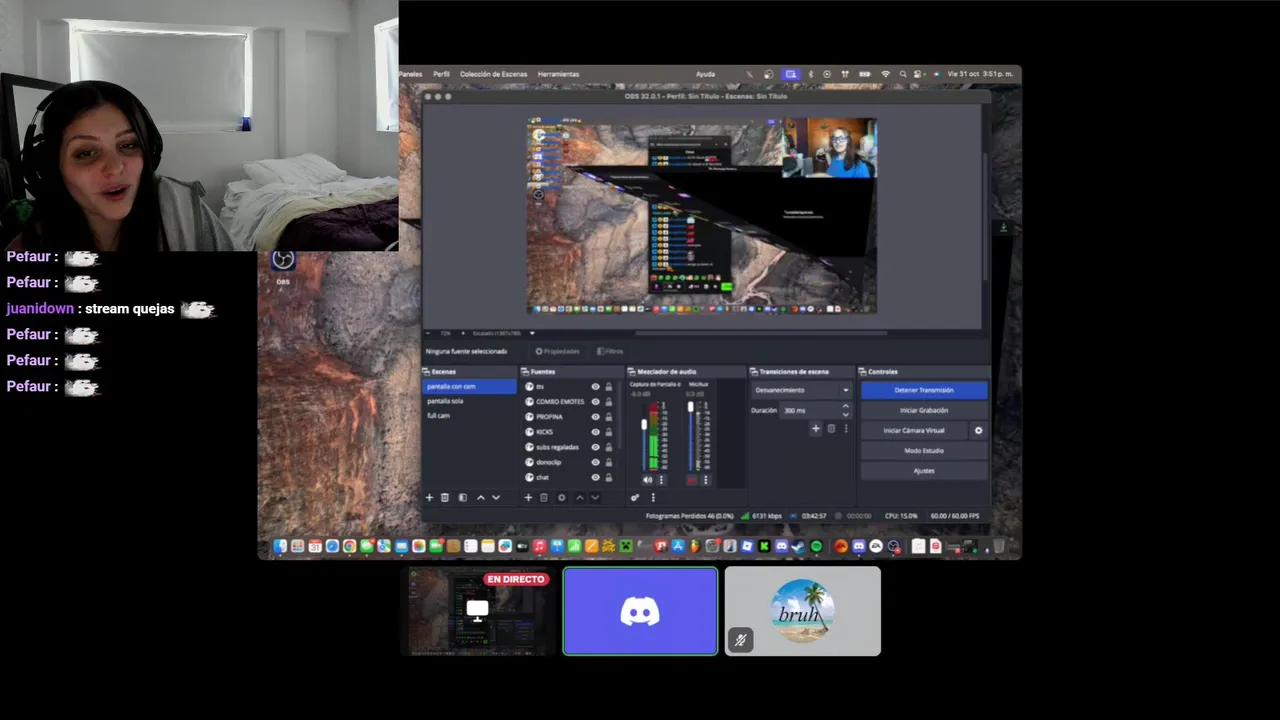Select the Discord participant tile
Image resolution: width=1280 pixels, height=720 pixels.
tap(640, 611)
